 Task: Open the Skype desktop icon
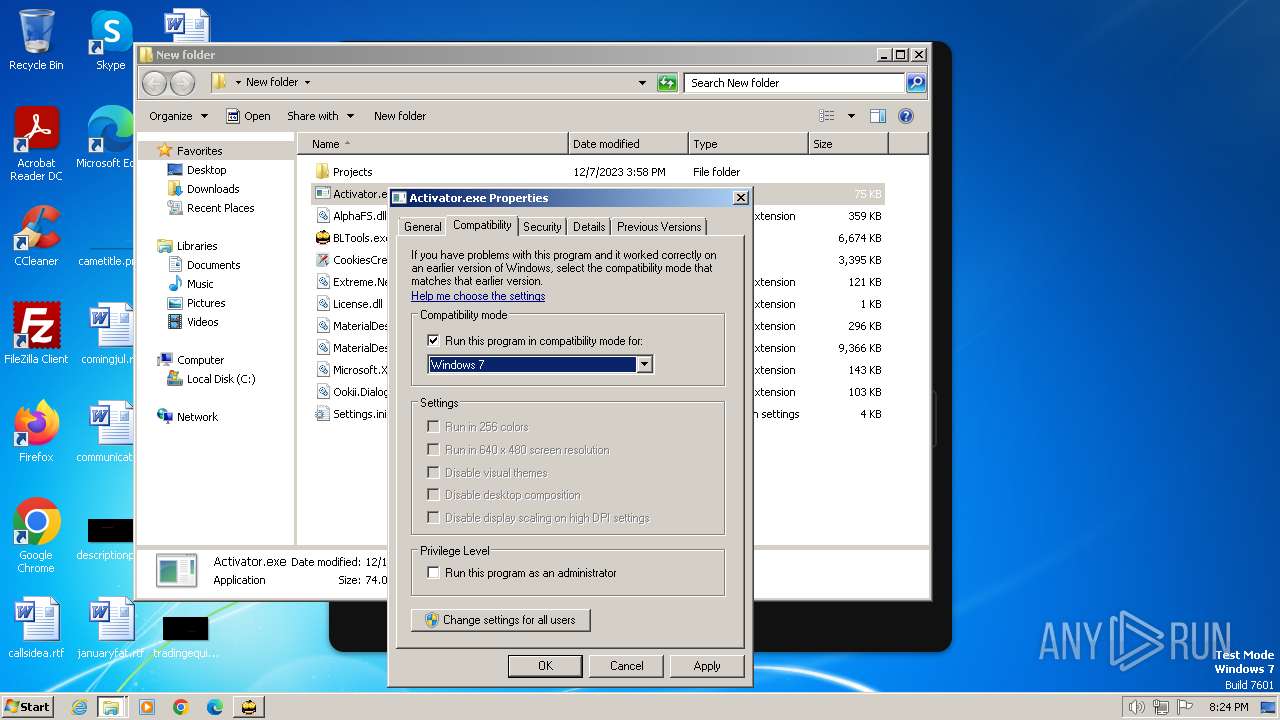point(110,40)
